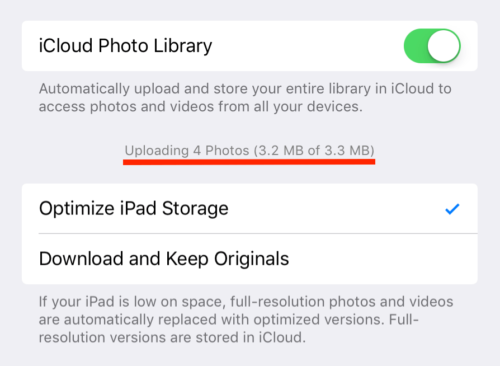Tap the Automatically upload and store description line

tap(245, 89)
